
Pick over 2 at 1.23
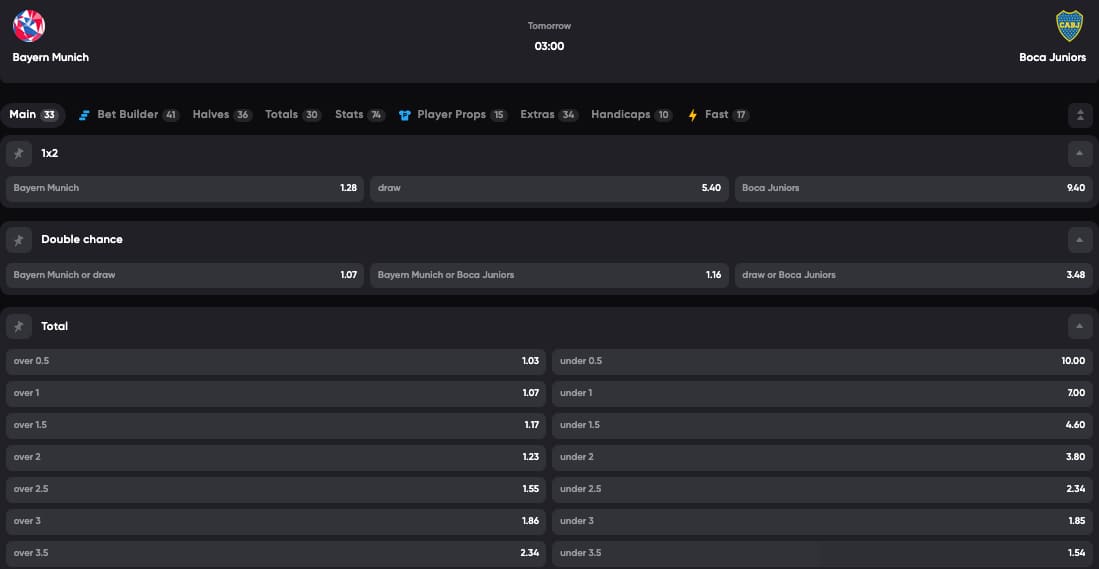276,458
